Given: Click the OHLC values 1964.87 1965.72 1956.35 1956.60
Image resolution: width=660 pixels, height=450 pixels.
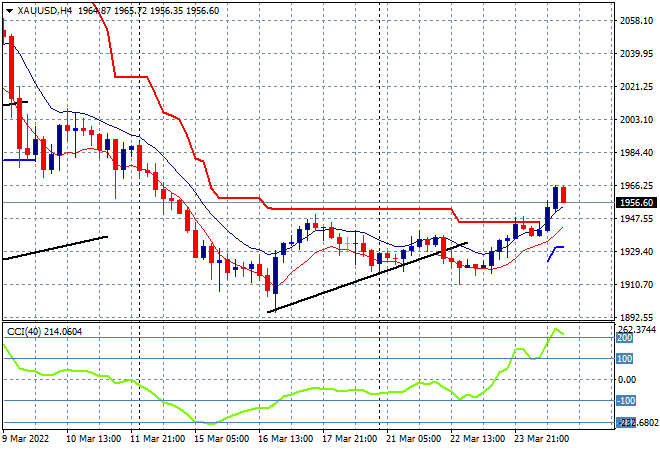Looking at the screenshot, I should click(149, 11).
